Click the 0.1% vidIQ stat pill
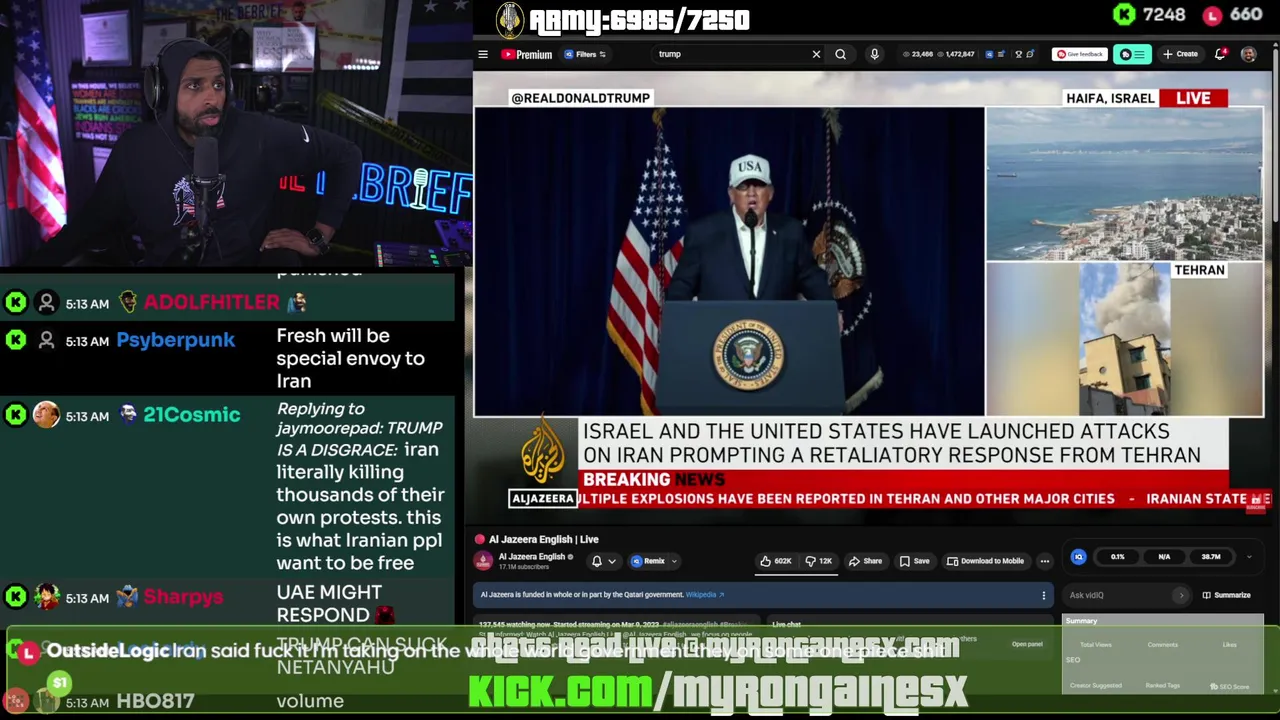The width and height of the screenshot is (1280, 720). (x=1117, y=557)
